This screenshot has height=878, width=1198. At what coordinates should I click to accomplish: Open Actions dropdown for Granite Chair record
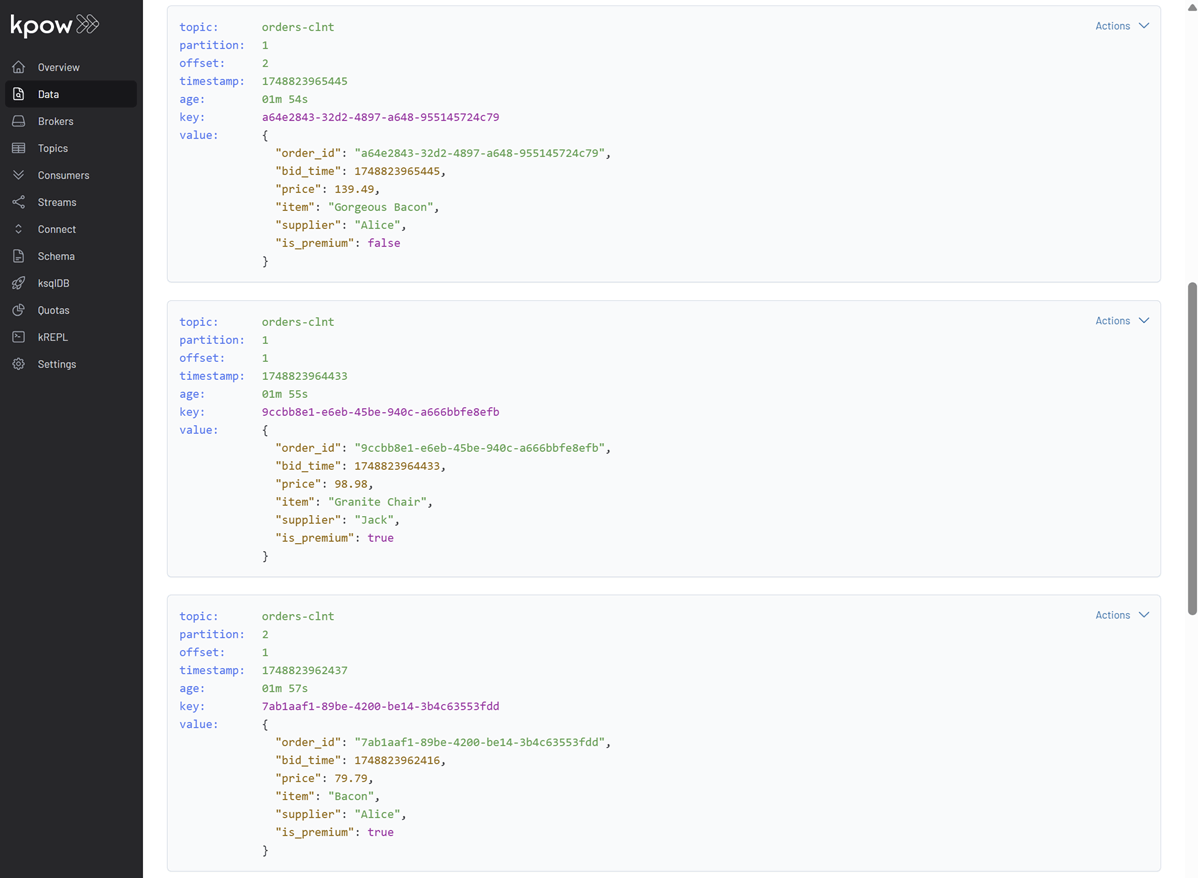pyautogui.click(x=1121, y=321)
